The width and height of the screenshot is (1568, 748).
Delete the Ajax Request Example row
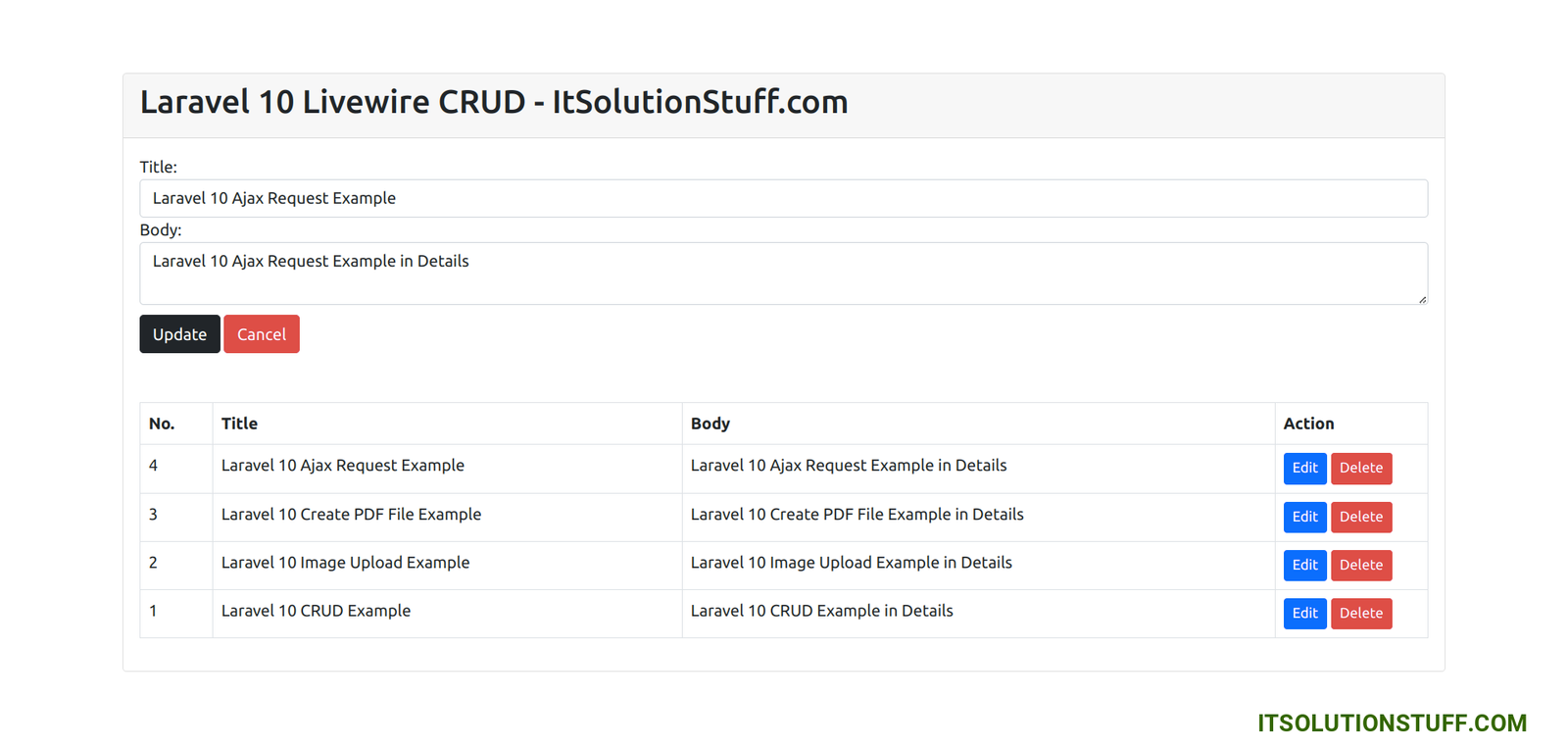click(1360, 469)
